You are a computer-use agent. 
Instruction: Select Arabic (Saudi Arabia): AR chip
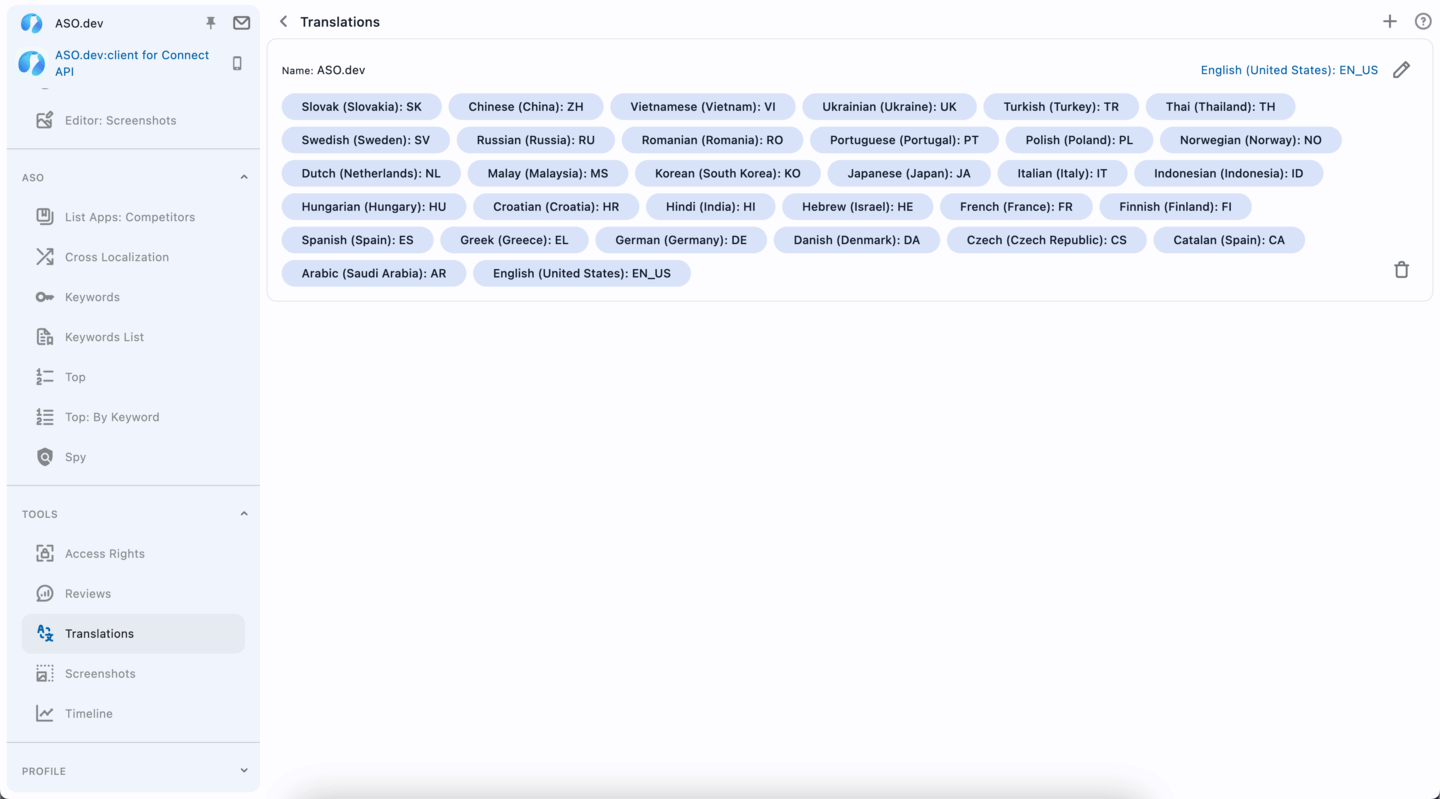coord(374,273)
